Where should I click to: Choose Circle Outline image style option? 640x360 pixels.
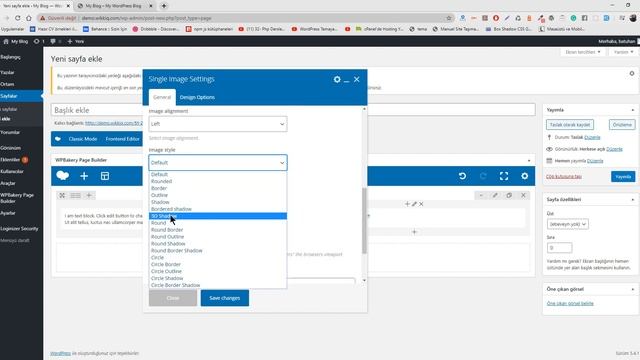tap(218, 271)
